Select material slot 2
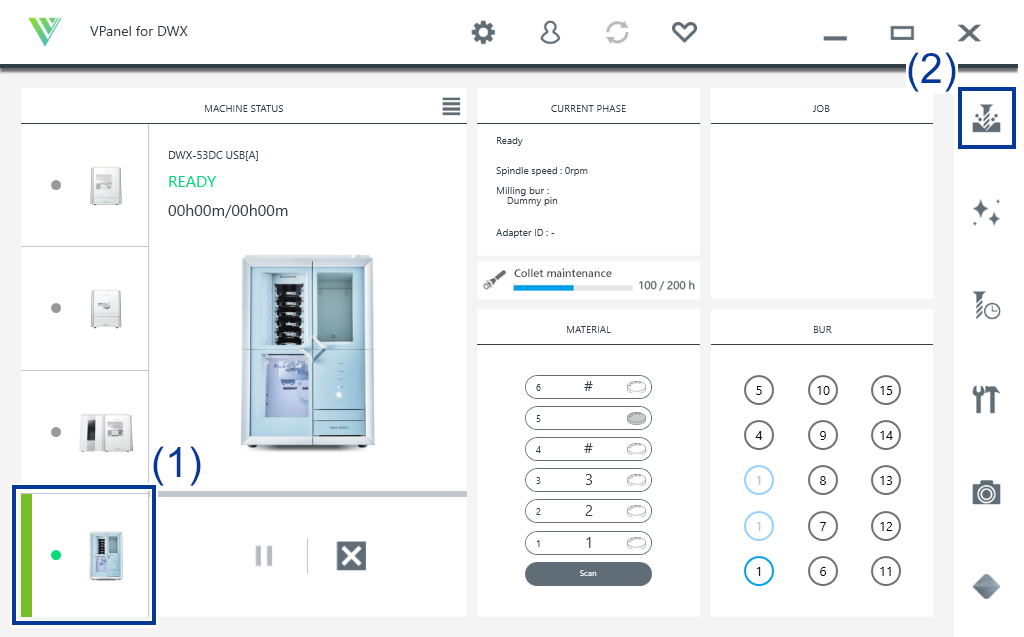Viewport: 1024px width, 637px height. (588, 511)
